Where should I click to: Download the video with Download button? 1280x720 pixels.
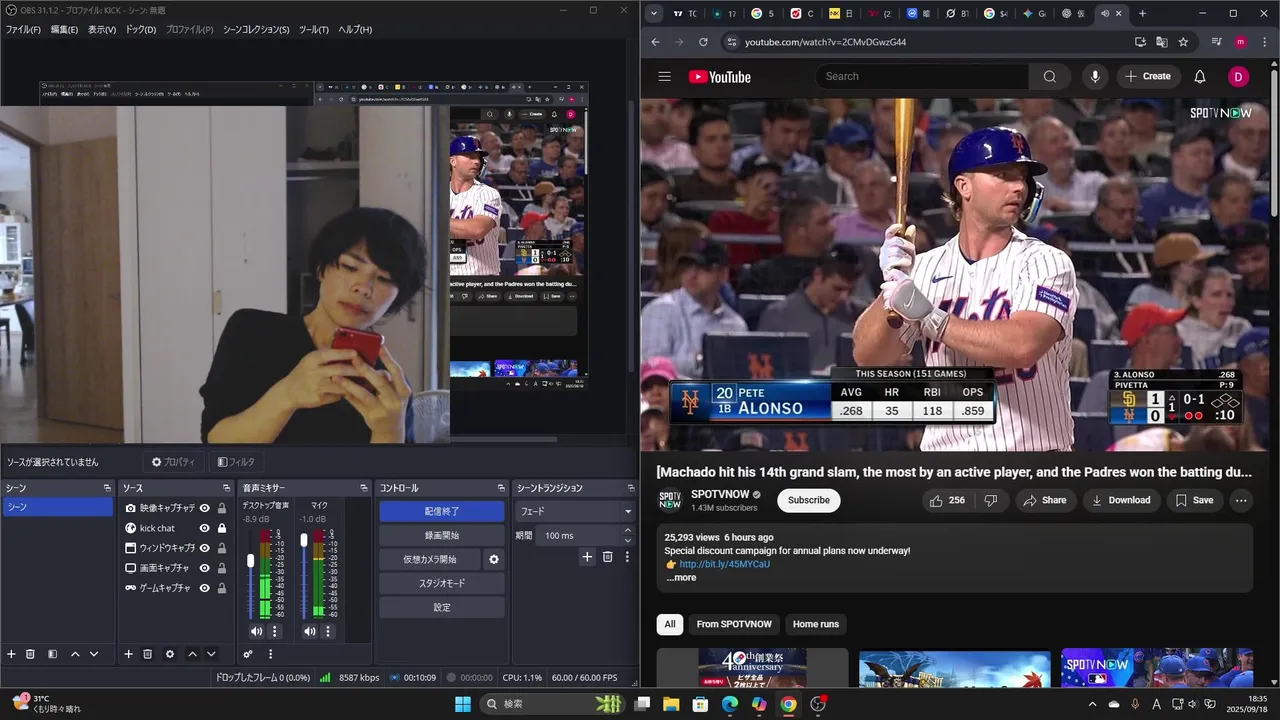point(1120,500)
